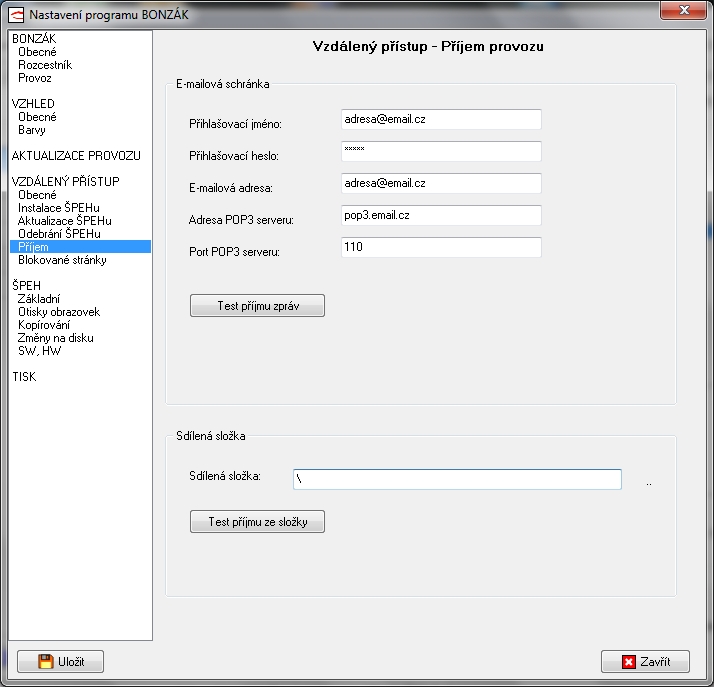The height and width of the screenshot is (687, 714).
Task: Click the E-mailová schránka group title
Action: 223,84
